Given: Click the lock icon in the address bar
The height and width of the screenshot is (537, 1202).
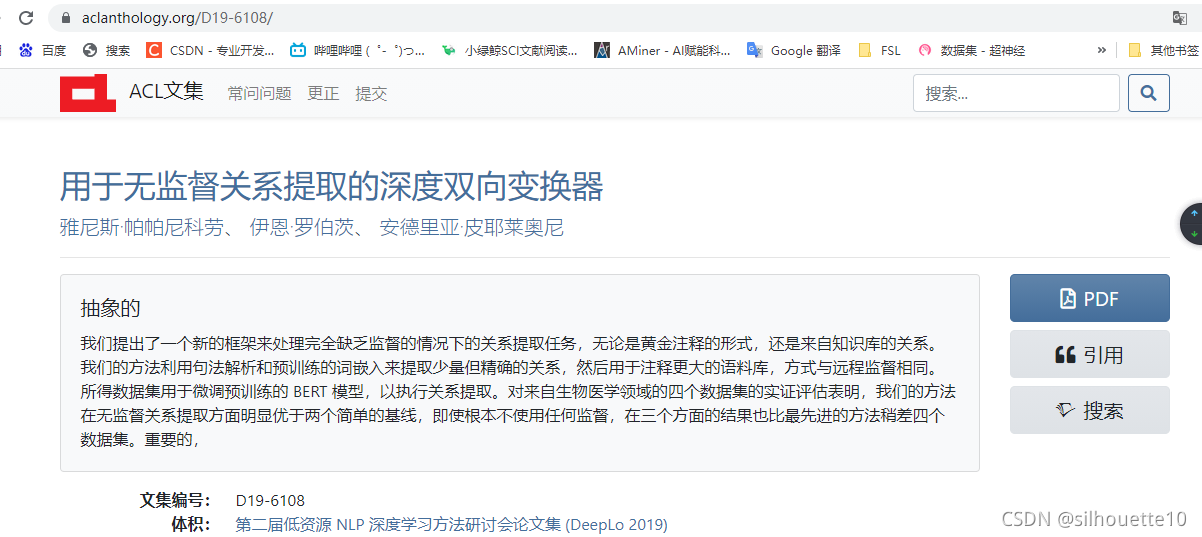Looking at the screenshot, I should pos(65,18).
